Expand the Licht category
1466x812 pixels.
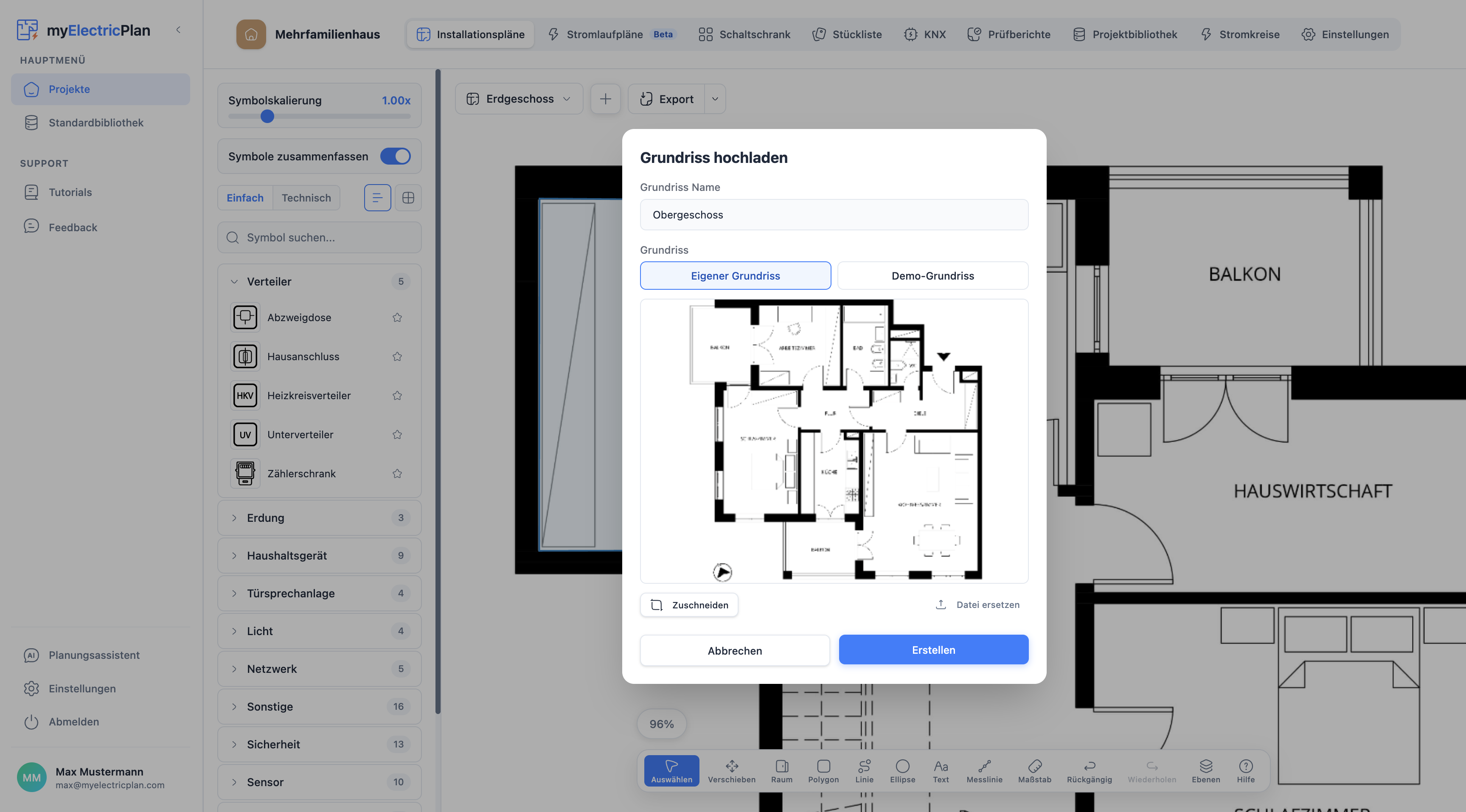coord(319,631)
